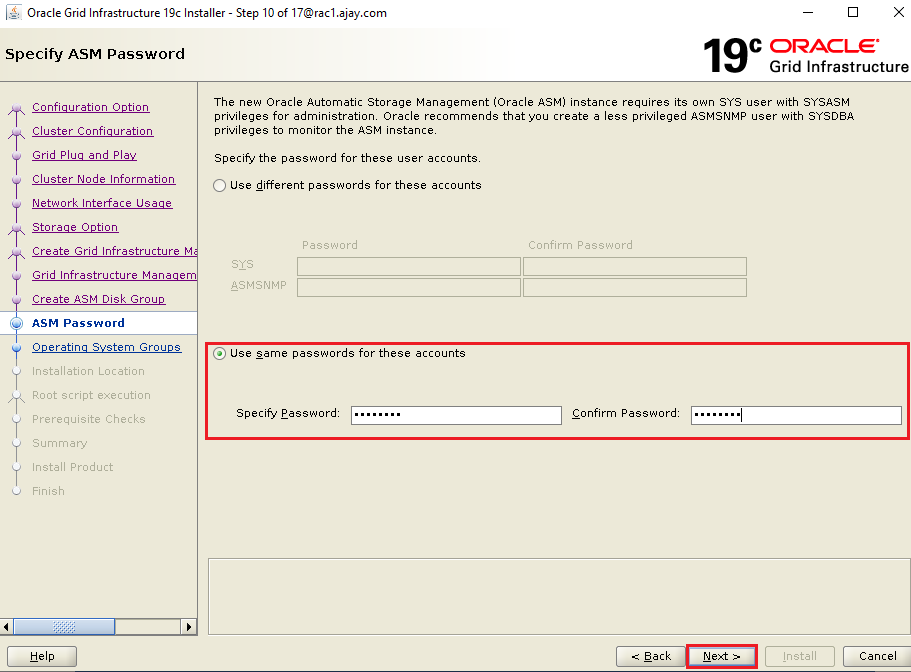Screen dimensions: 911x672
Task: Click the ASM Password step bullet icon
Action: pos(17,324)
